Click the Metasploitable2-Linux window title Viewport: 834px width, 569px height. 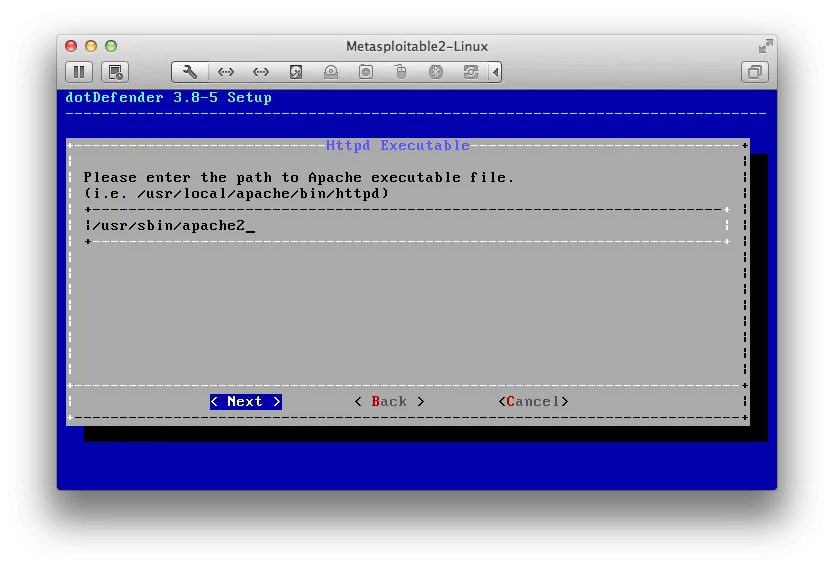417,46
